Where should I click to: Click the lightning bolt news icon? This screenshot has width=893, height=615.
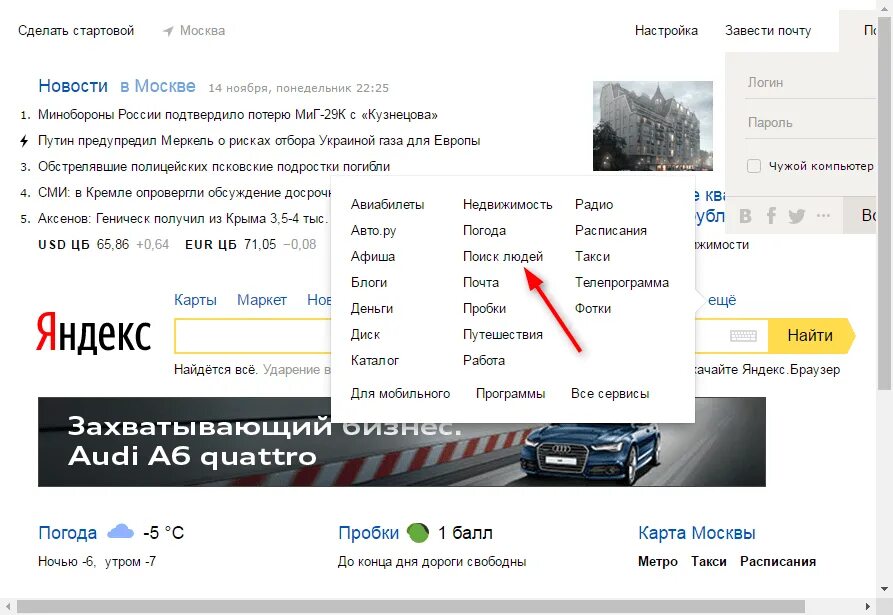click(x=24, y=141)
